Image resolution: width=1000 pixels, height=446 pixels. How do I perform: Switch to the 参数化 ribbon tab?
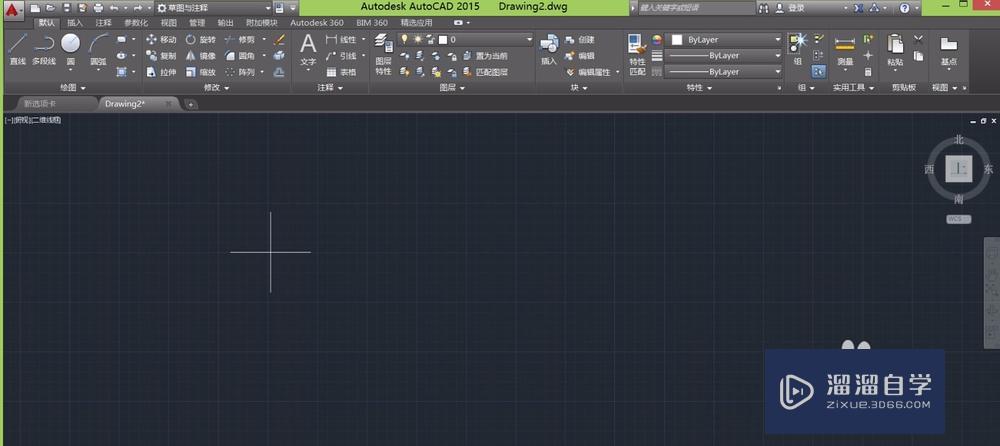click(x=136, y=22)
